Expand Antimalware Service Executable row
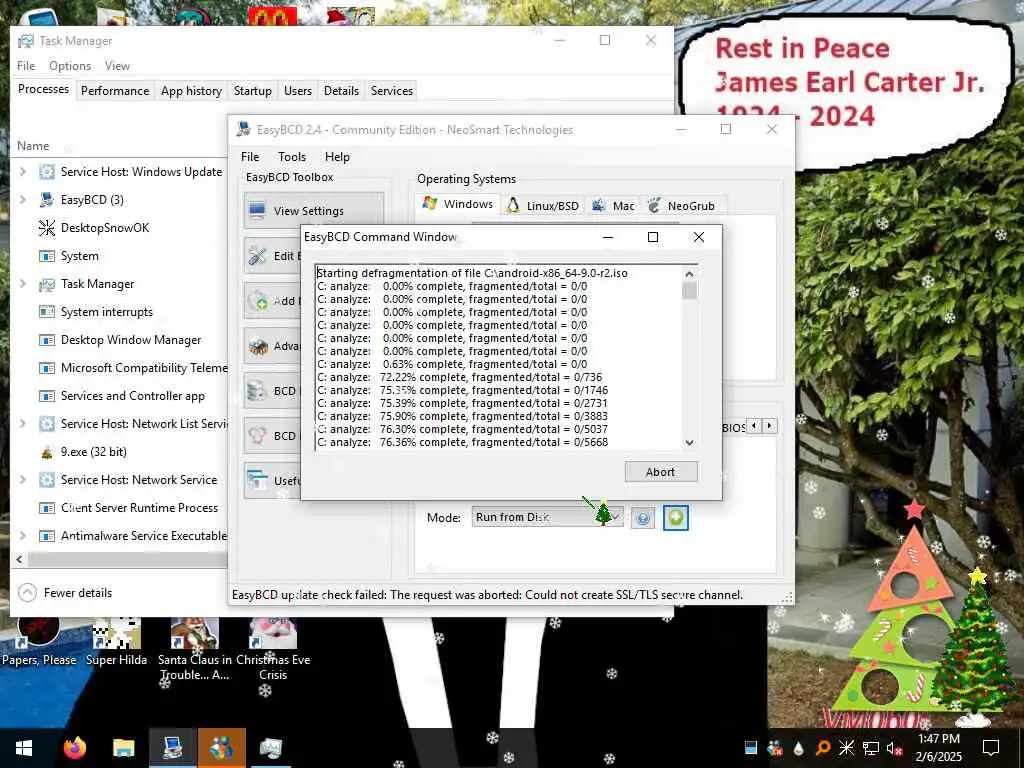 tap(23, 536)
